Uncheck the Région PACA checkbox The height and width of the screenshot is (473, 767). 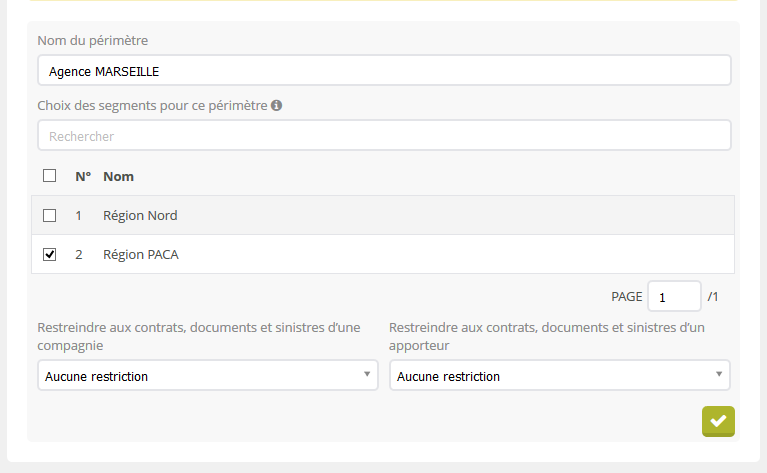[50, 255]
